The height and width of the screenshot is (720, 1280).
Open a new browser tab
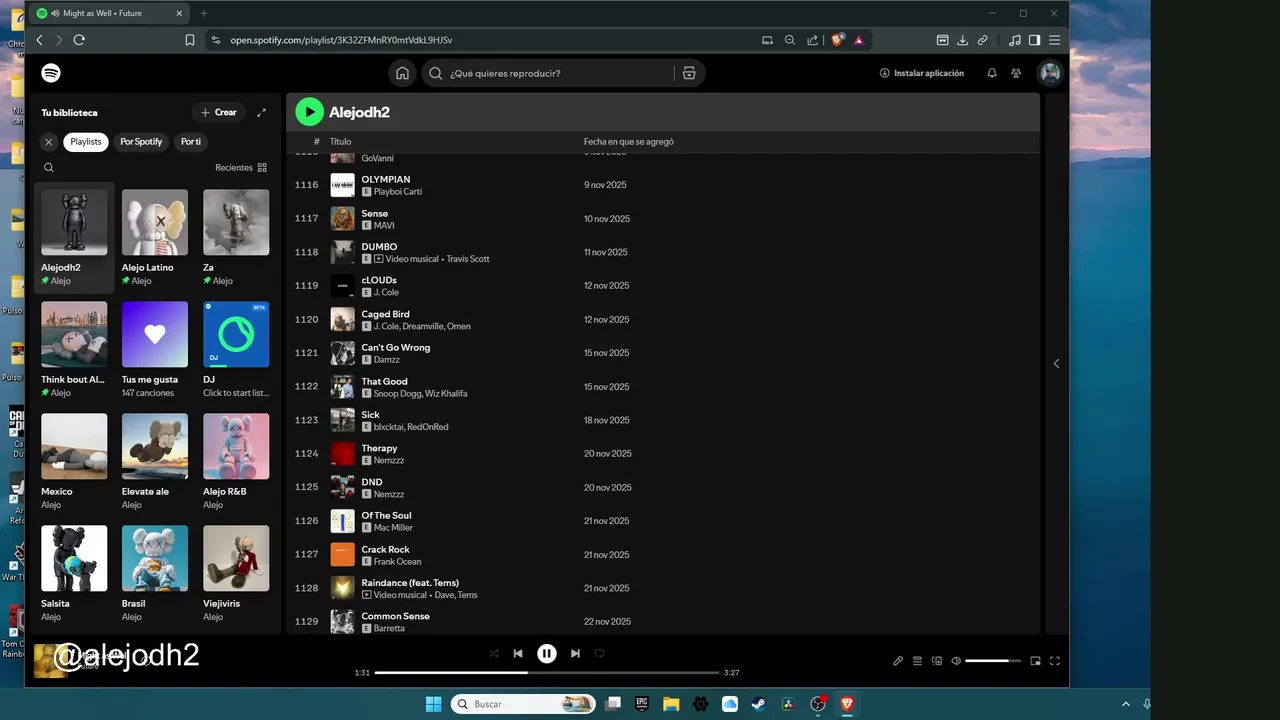(204, 13)
